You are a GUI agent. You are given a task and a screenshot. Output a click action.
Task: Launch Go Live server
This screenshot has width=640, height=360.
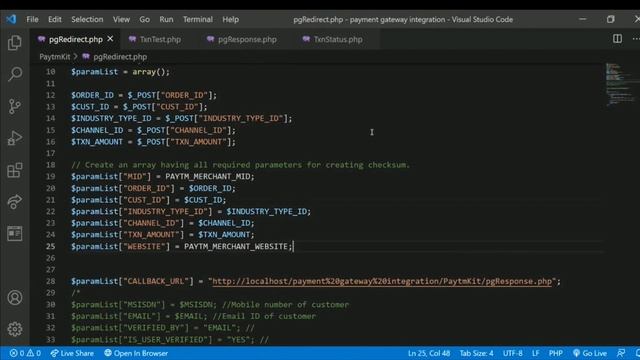click(589, 353)
